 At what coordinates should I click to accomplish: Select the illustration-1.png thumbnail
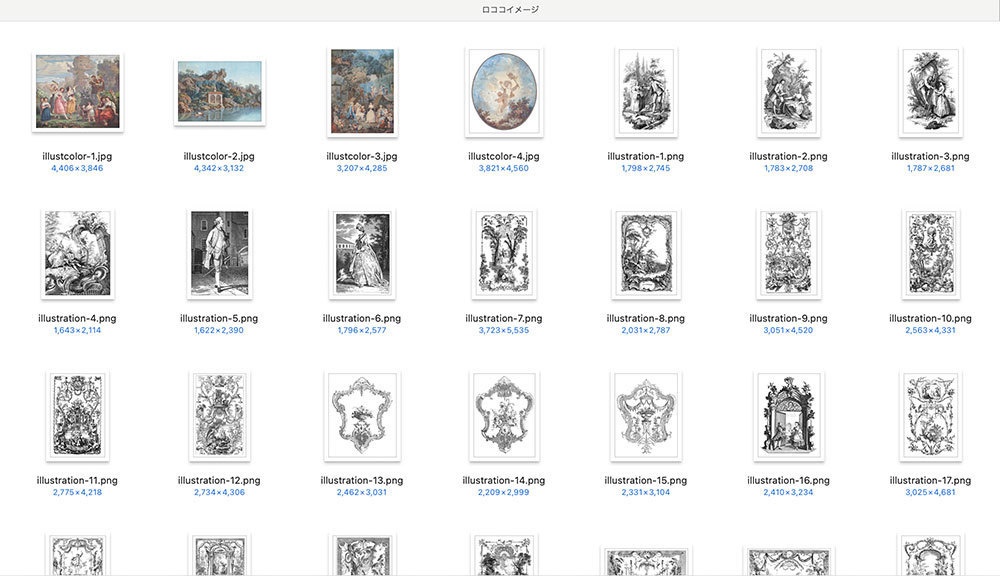(646, 92)
